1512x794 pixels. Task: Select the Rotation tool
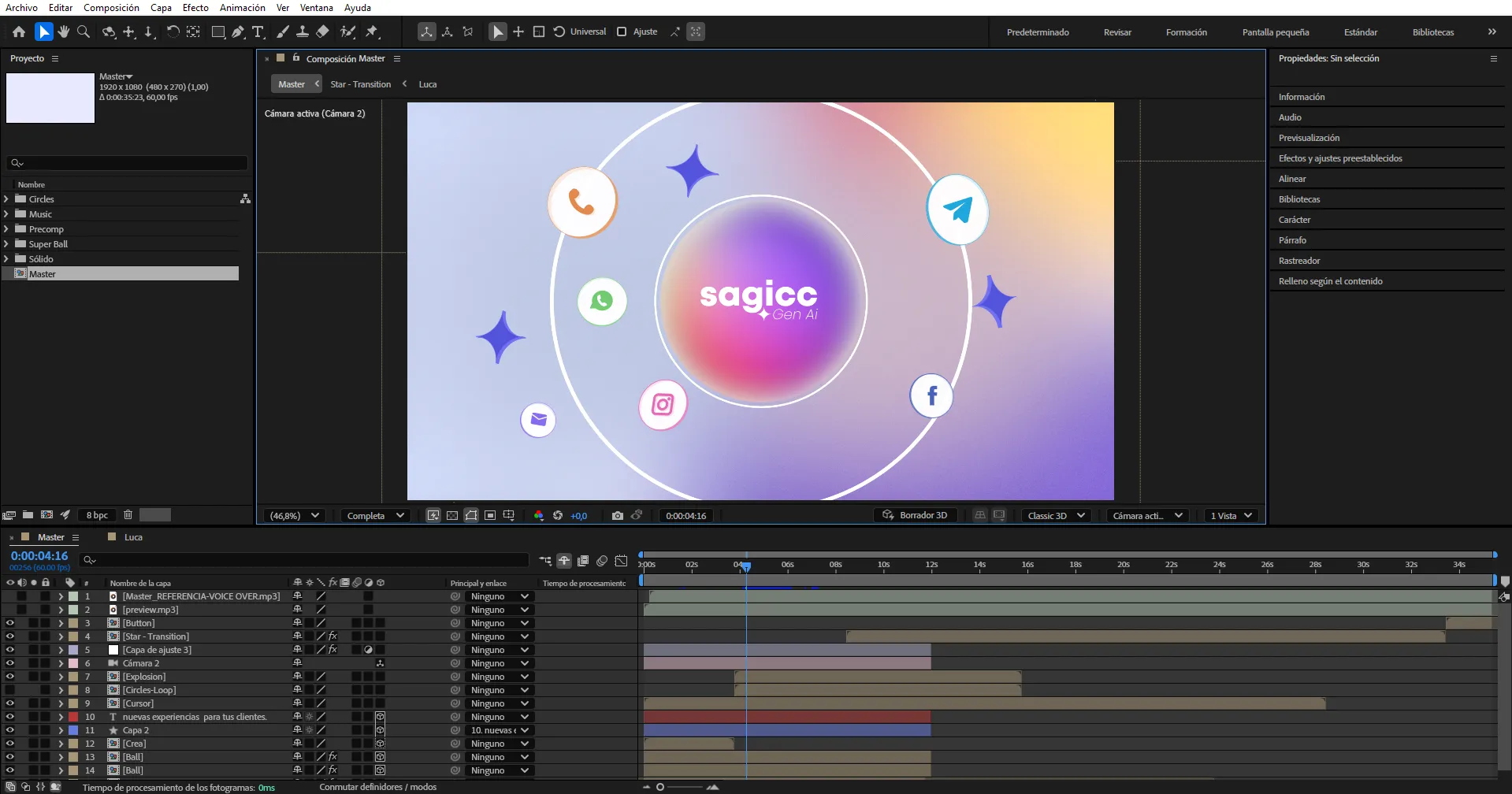click(173, 32)
